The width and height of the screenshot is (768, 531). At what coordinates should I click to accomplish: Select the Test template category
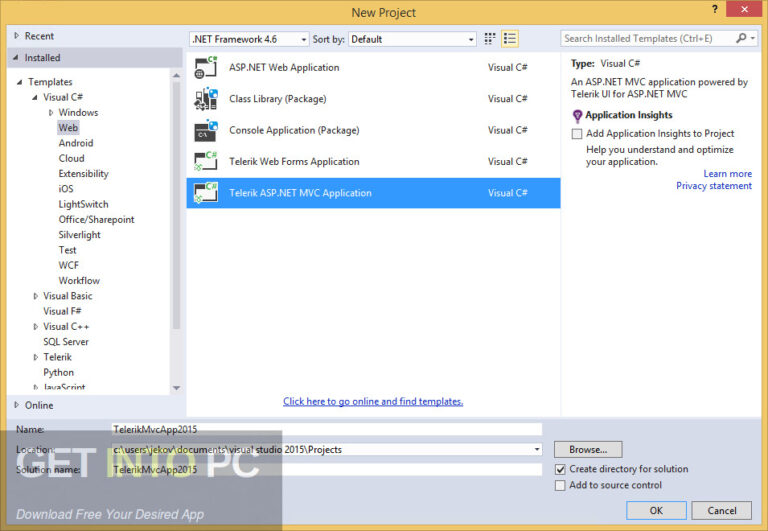[68, 250]
